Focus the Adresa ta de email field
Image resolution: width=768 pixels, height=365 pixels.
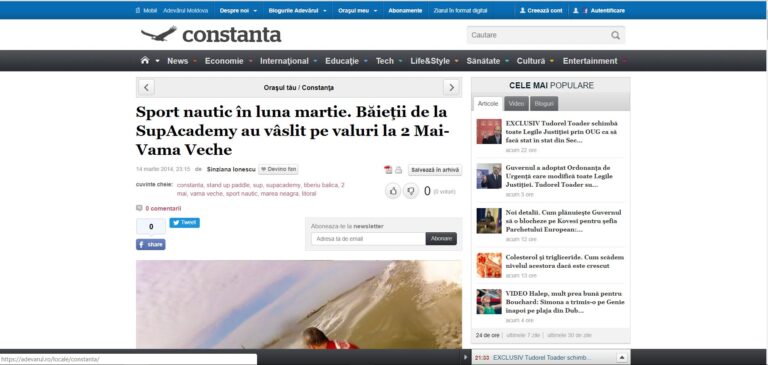coord(368,239)
